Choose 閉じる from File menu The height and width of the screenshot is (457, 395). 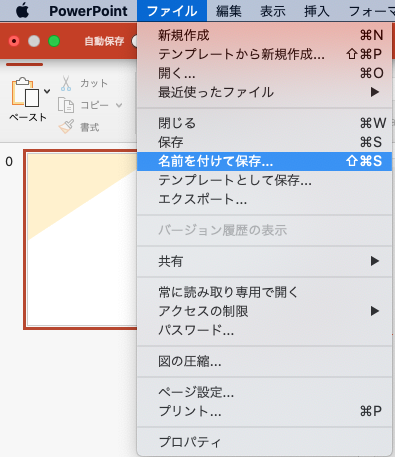[264, 123]
